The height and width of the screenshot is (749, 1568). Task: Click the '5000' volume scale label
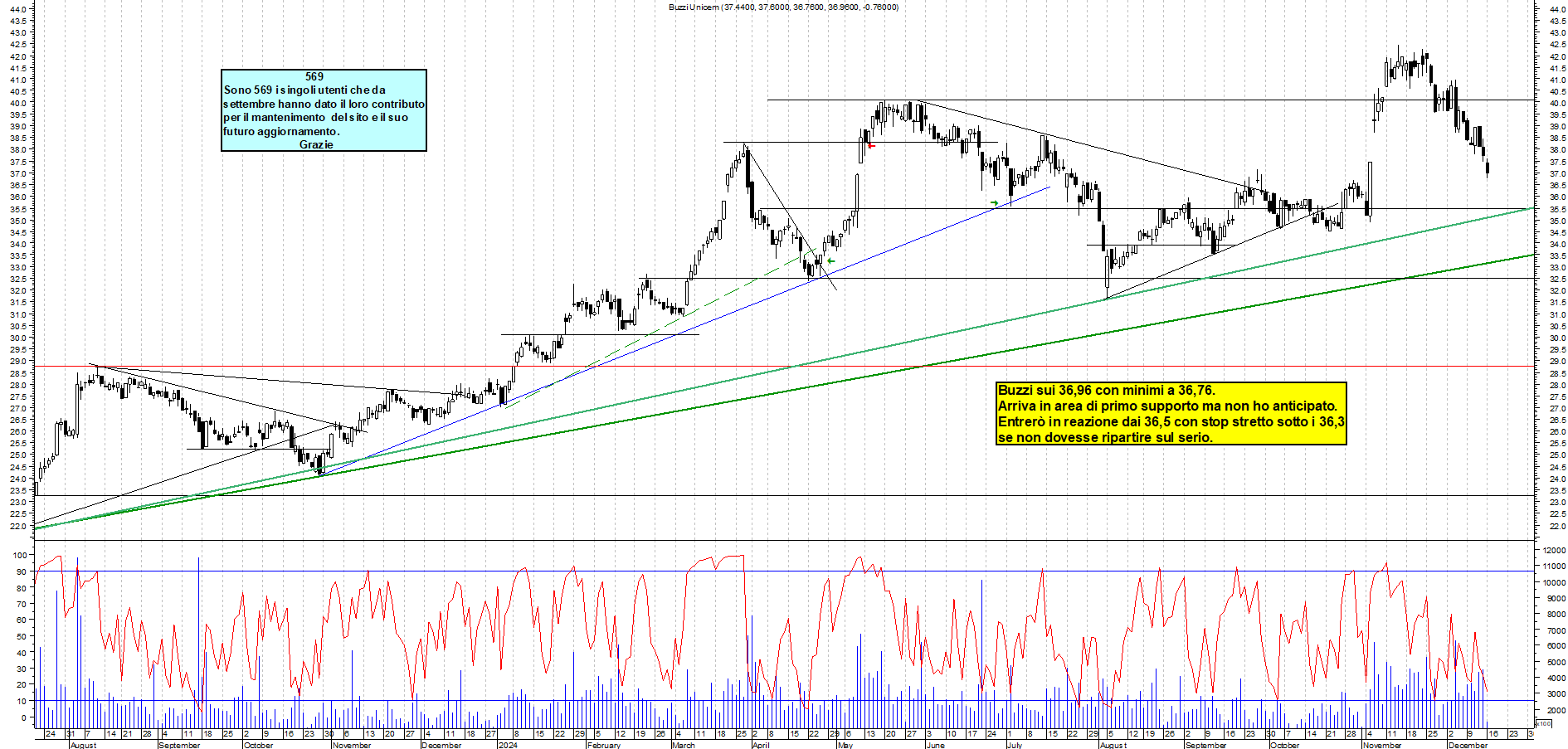(1555, 663)
